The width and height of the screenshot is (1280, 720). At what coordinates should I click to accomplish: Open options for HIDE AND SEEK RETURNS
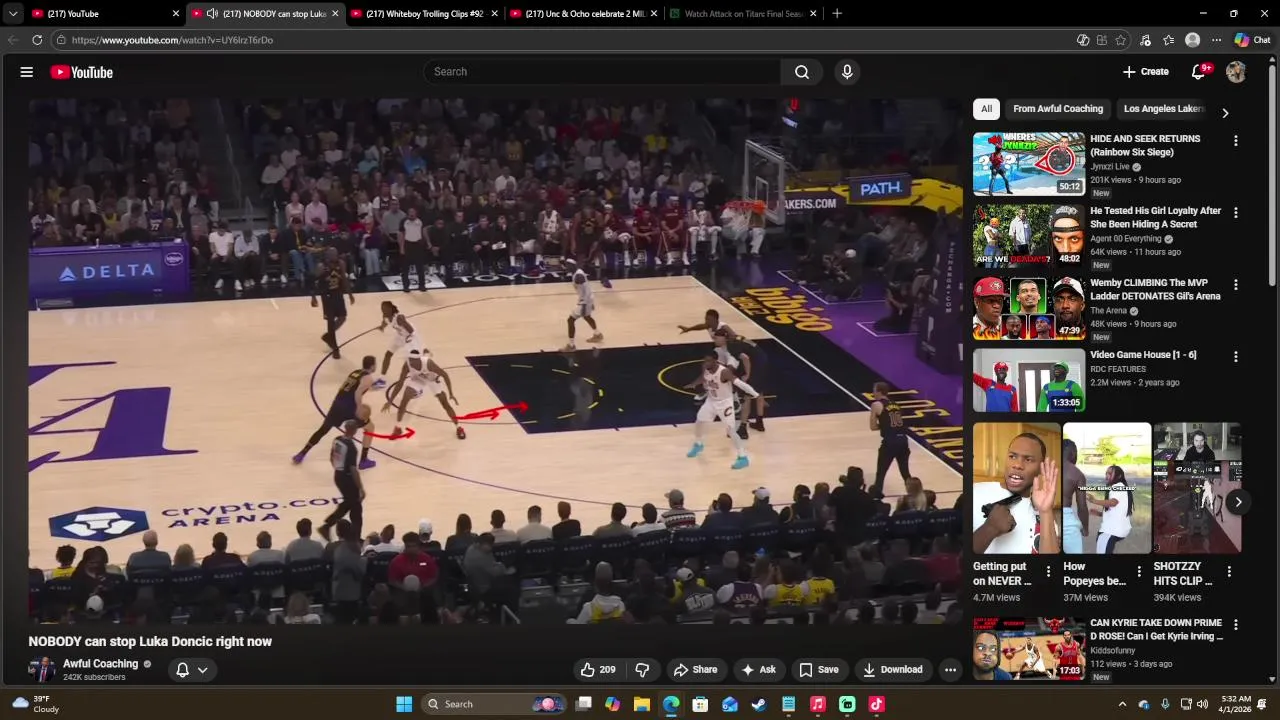1235,141
